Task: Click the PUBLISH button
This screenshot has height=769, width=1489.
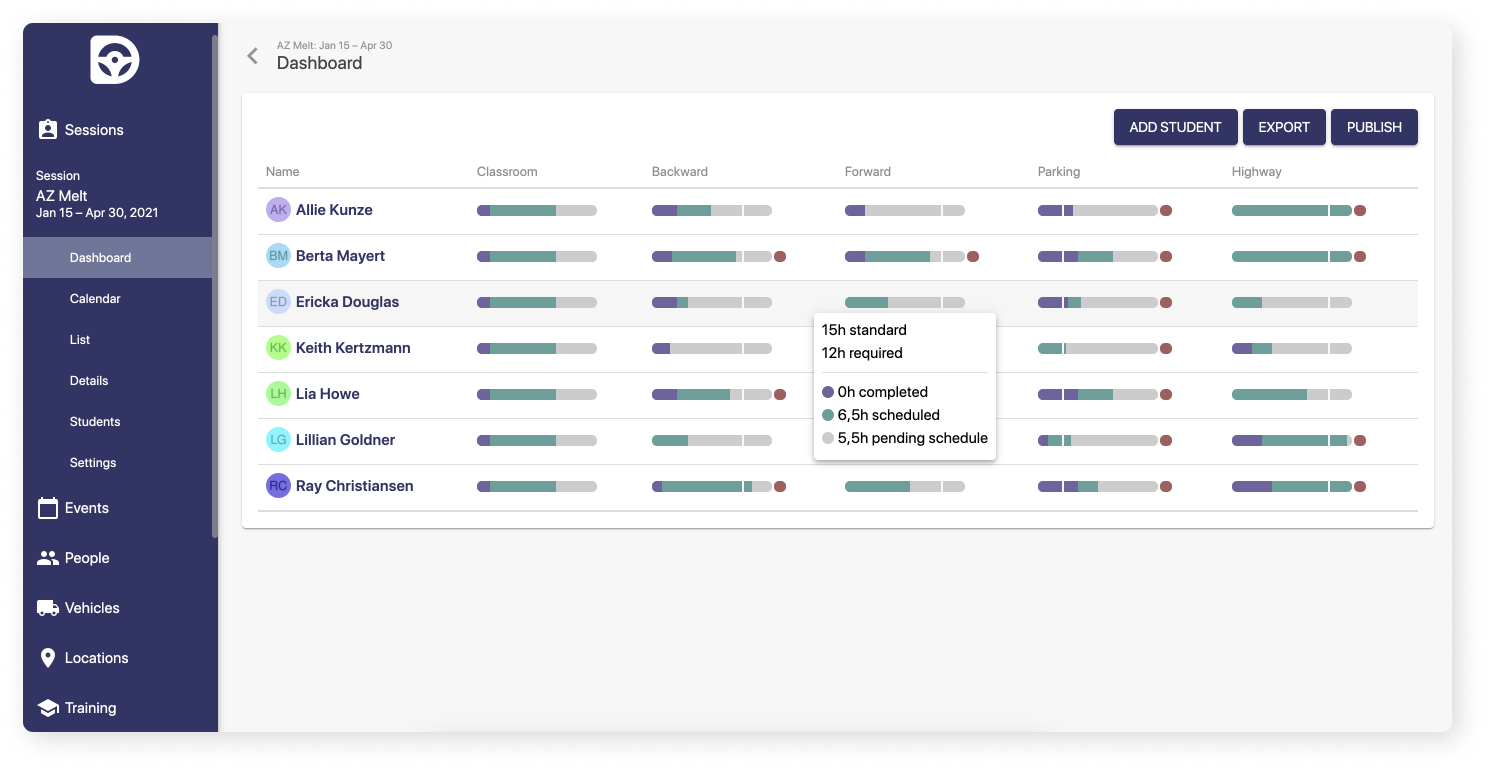Action: tap(1374, 127)
